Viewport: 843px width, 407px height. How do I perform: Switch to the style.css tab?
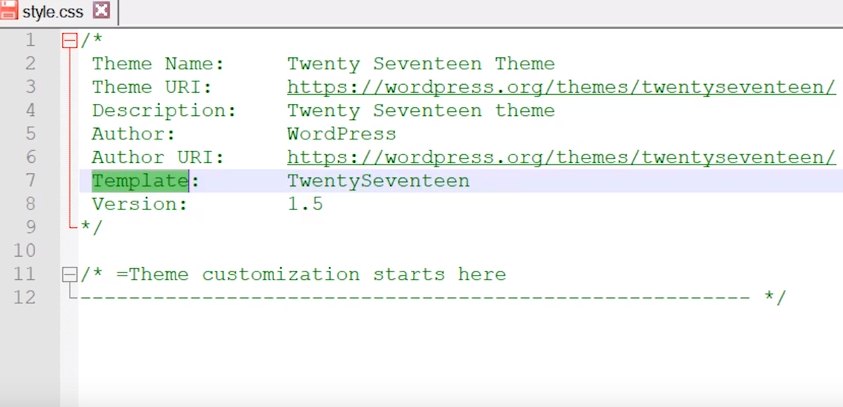coord(53,12)
